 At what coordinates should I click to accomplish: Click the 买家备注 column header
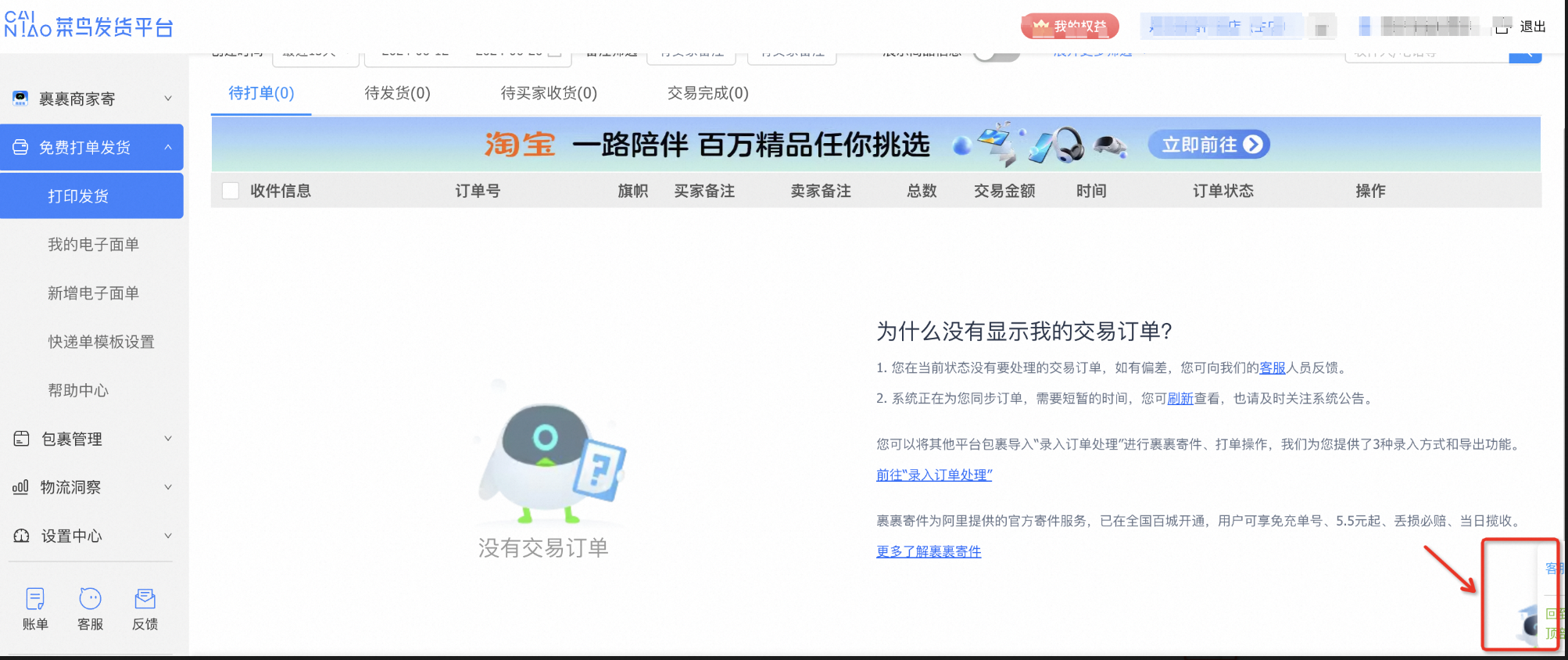[x=704, y=191]
